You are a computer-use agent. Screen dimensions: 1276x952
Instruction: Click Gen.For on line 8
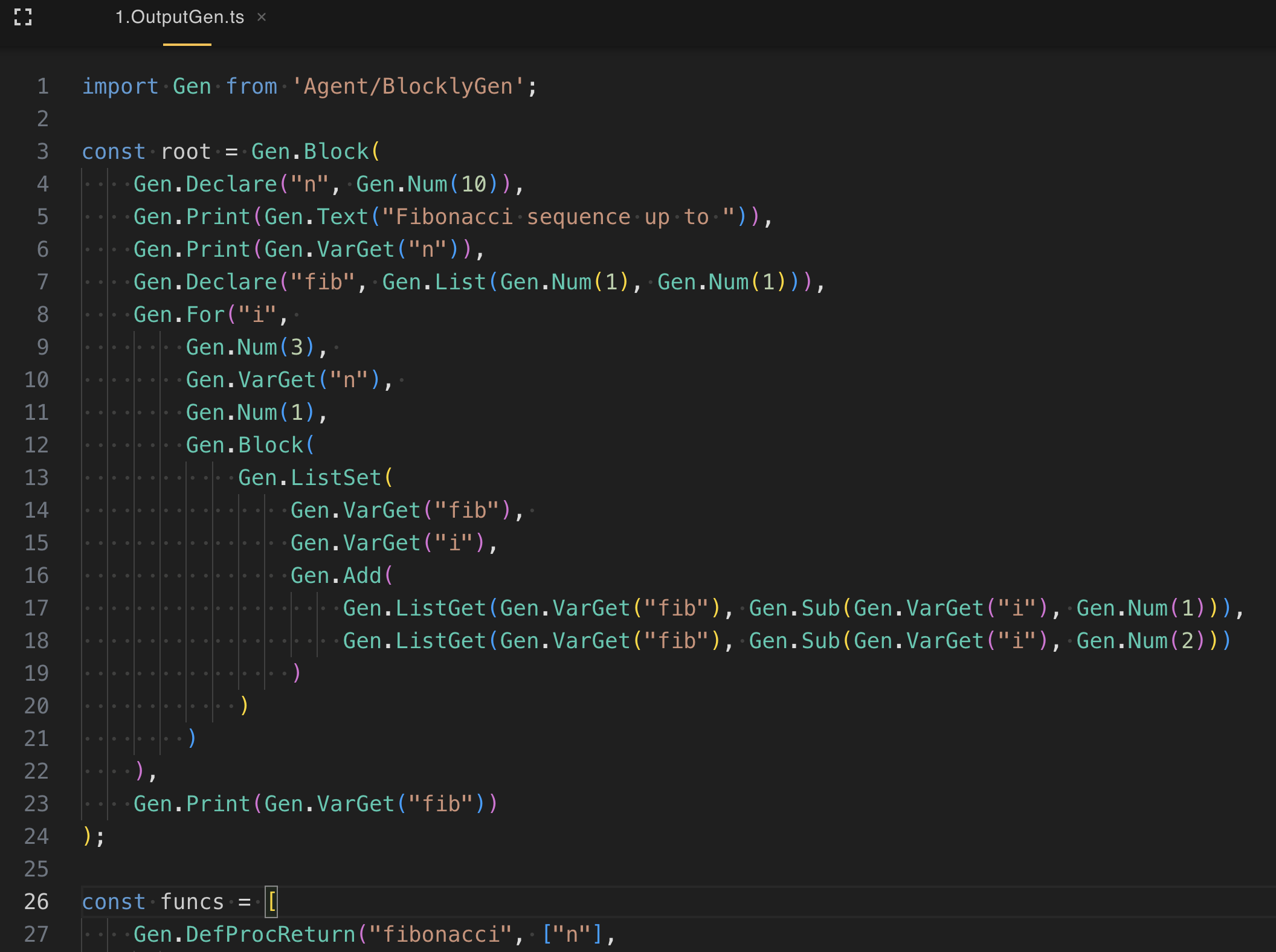pos(179,314)
